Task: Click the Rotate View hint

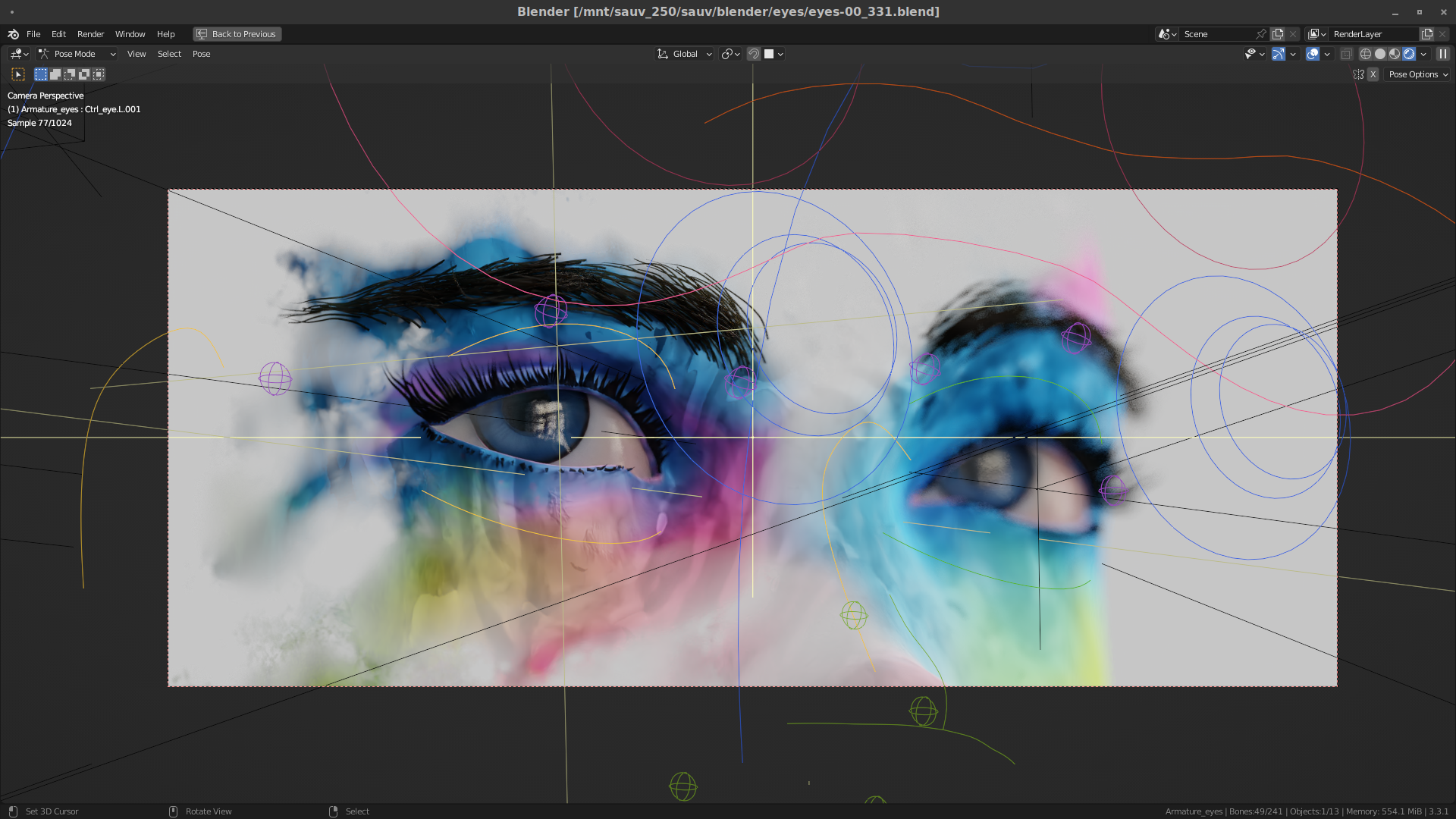Action: point(209,811)
